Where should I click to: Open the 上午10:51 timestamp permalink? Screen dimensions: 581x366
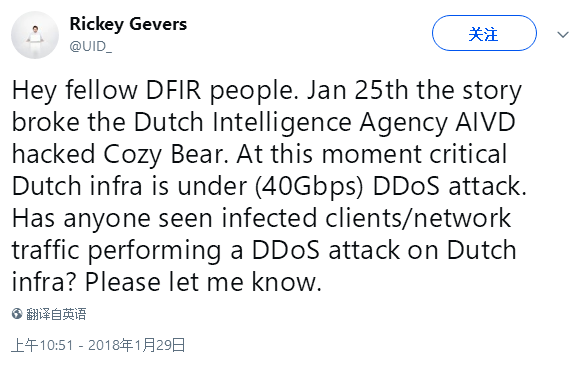pyautogui.click(x=42, y=345)
